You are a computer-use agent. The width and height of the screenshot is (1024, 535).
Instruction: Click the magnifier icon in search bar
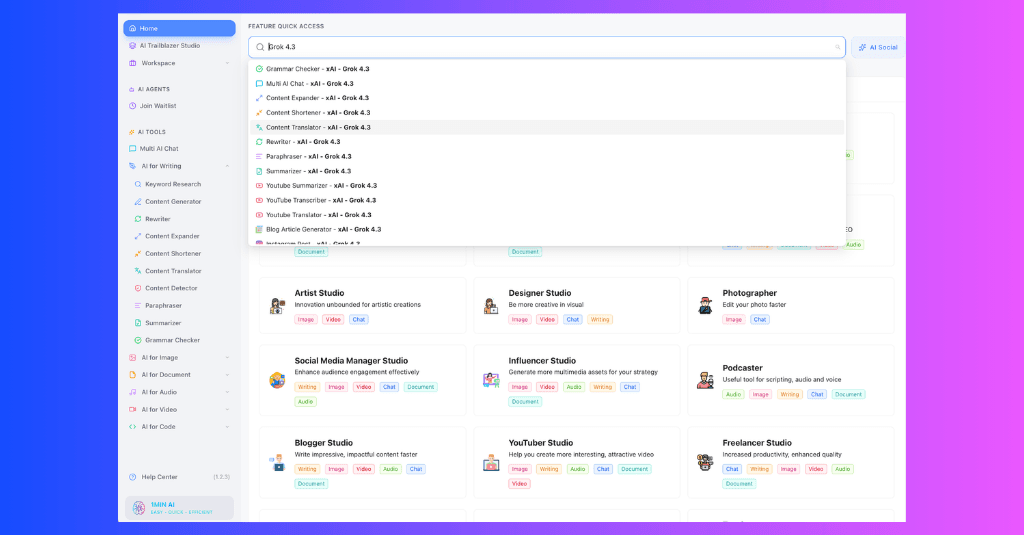pos(260,47)
